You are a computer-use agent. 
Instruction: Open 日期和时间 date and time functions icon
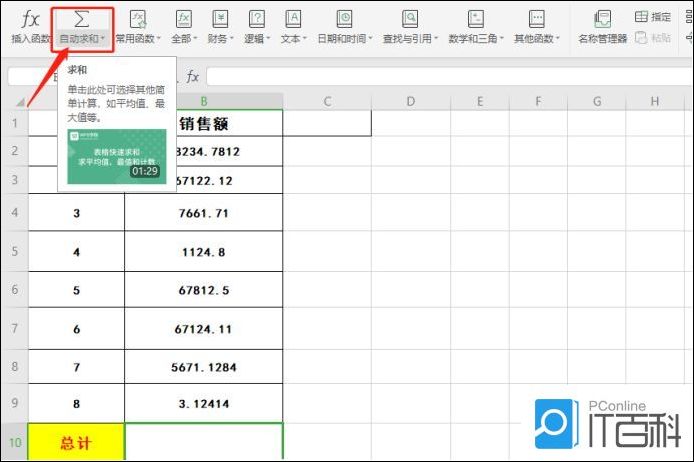(344, 20)
